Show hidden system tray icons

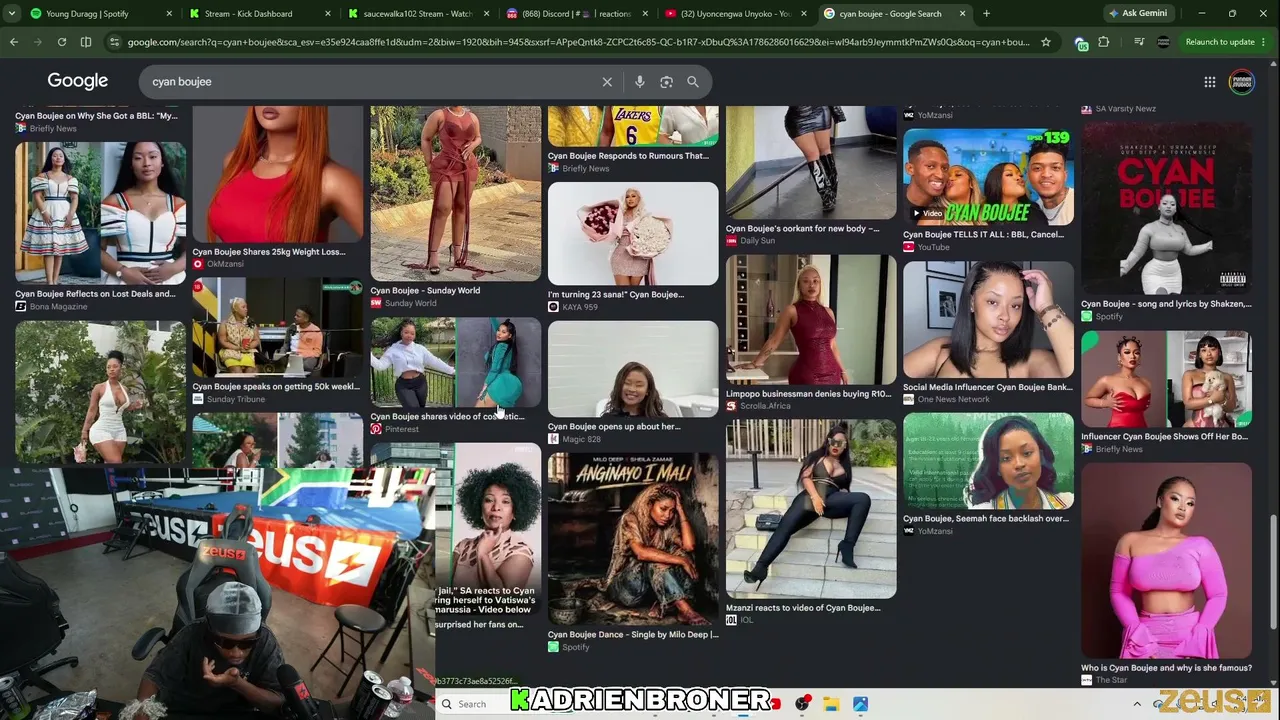[1137, 704]
